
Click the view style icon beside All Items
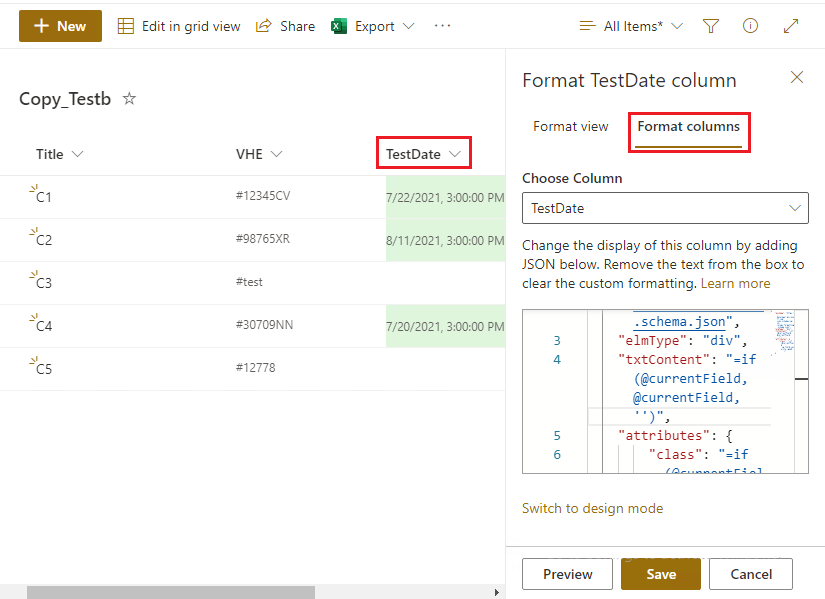(x=588, y=26)
